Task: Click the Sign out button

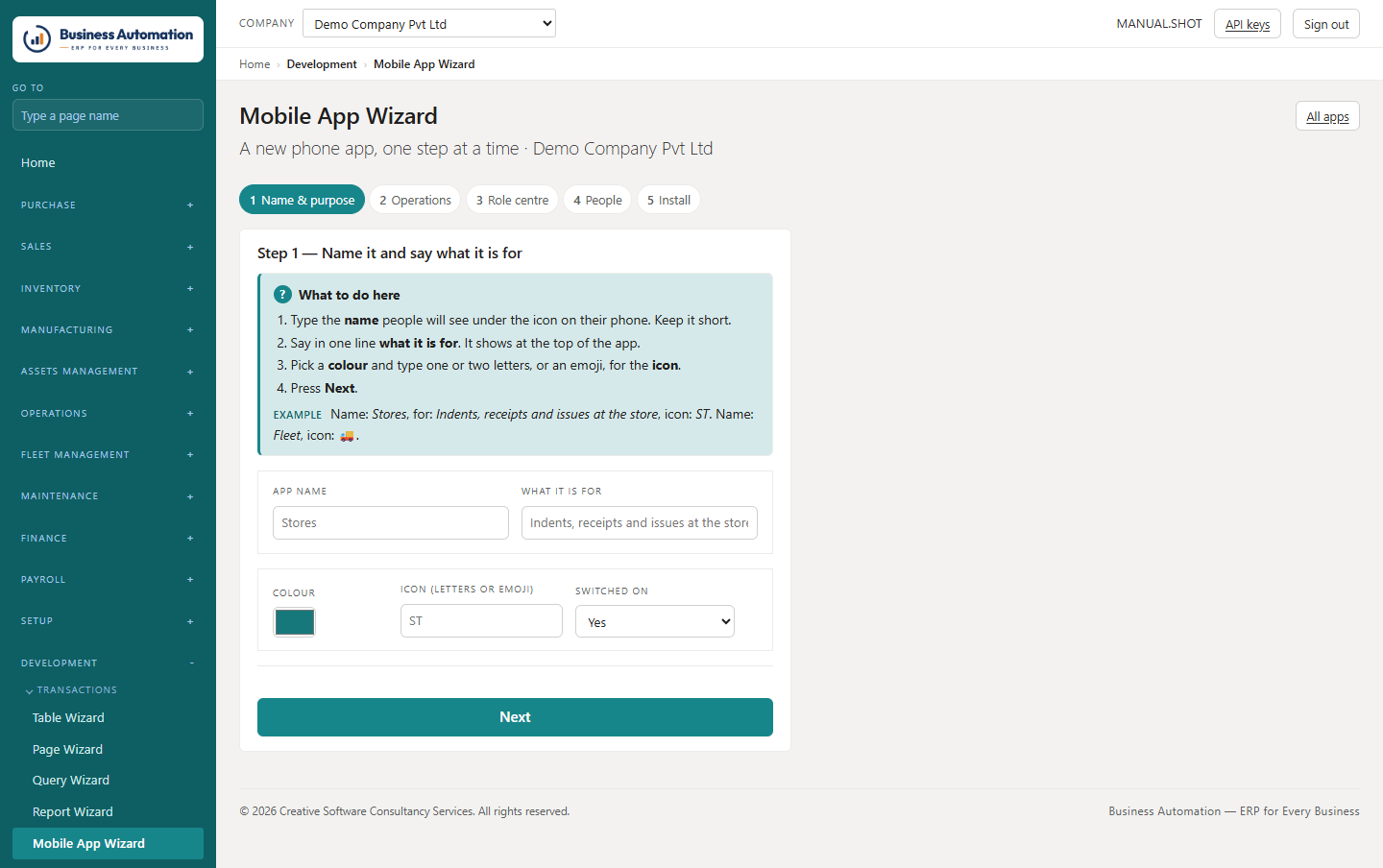Action: click(x=1326, y=24)
